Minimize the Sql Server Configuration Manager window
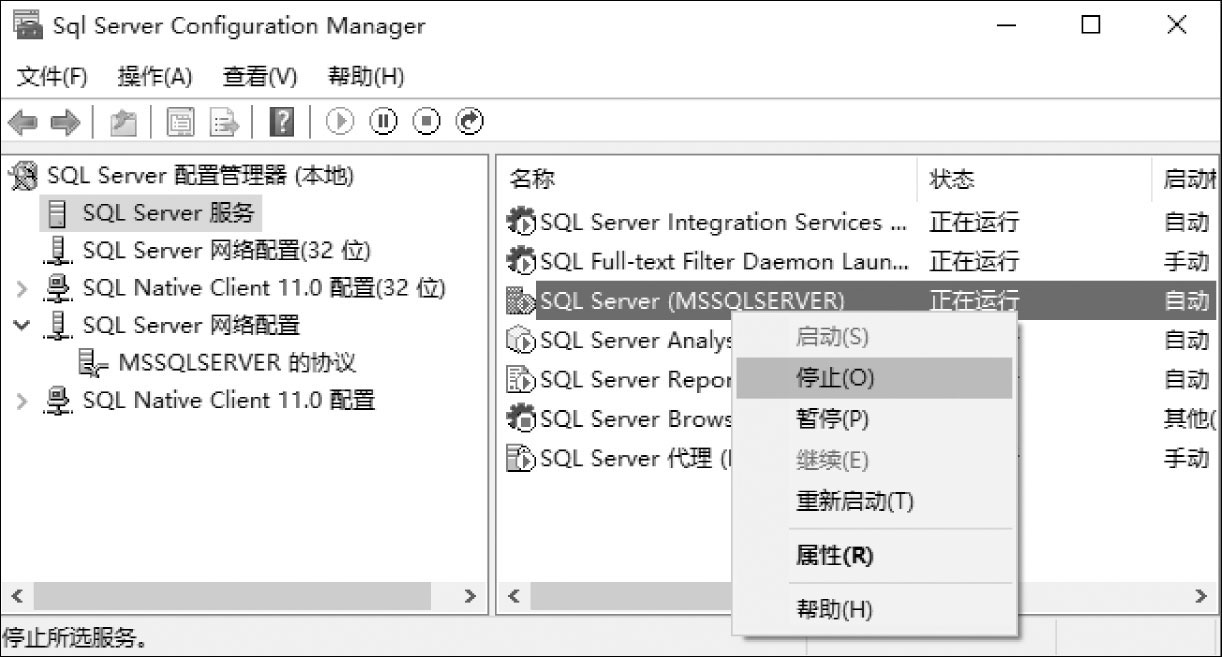 coord(1007,25)
